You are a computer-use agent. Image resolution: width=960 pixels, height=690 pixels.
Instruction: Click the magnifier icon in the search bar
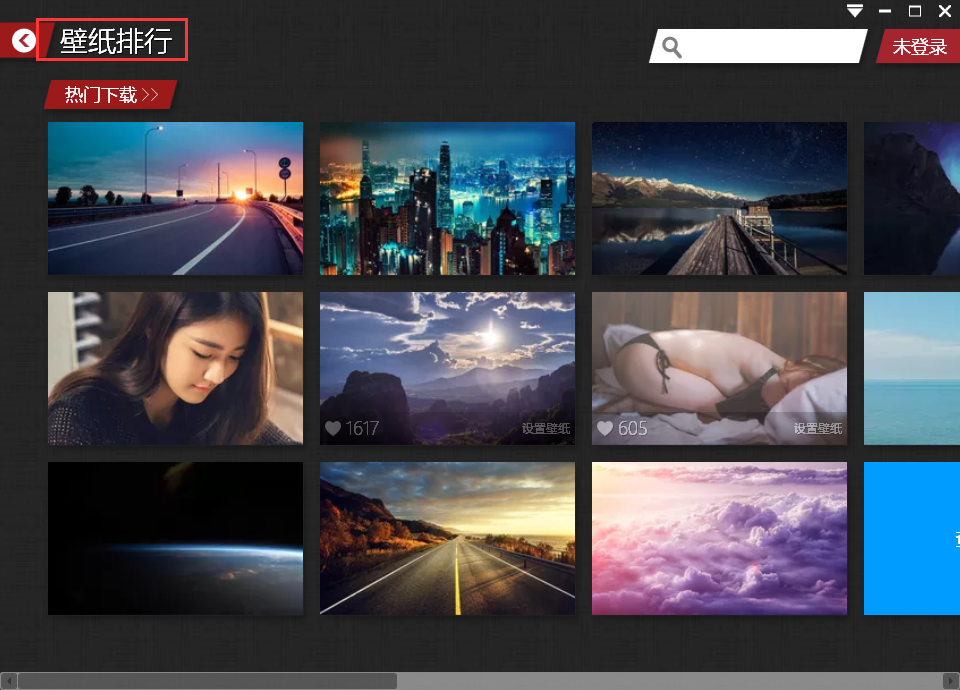pos(670,46)
